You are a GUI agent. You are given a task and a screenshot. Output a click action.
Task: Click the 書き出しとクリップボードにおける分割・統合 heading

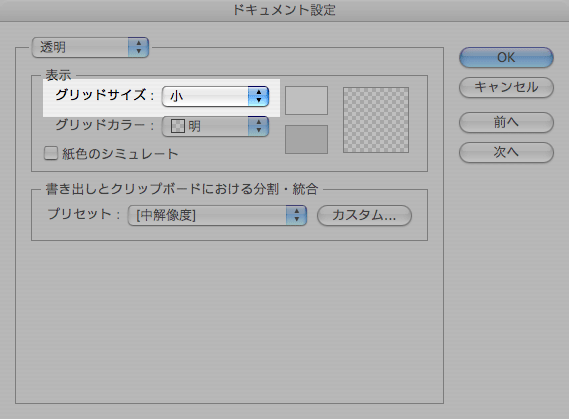click(x=182, y=189)
